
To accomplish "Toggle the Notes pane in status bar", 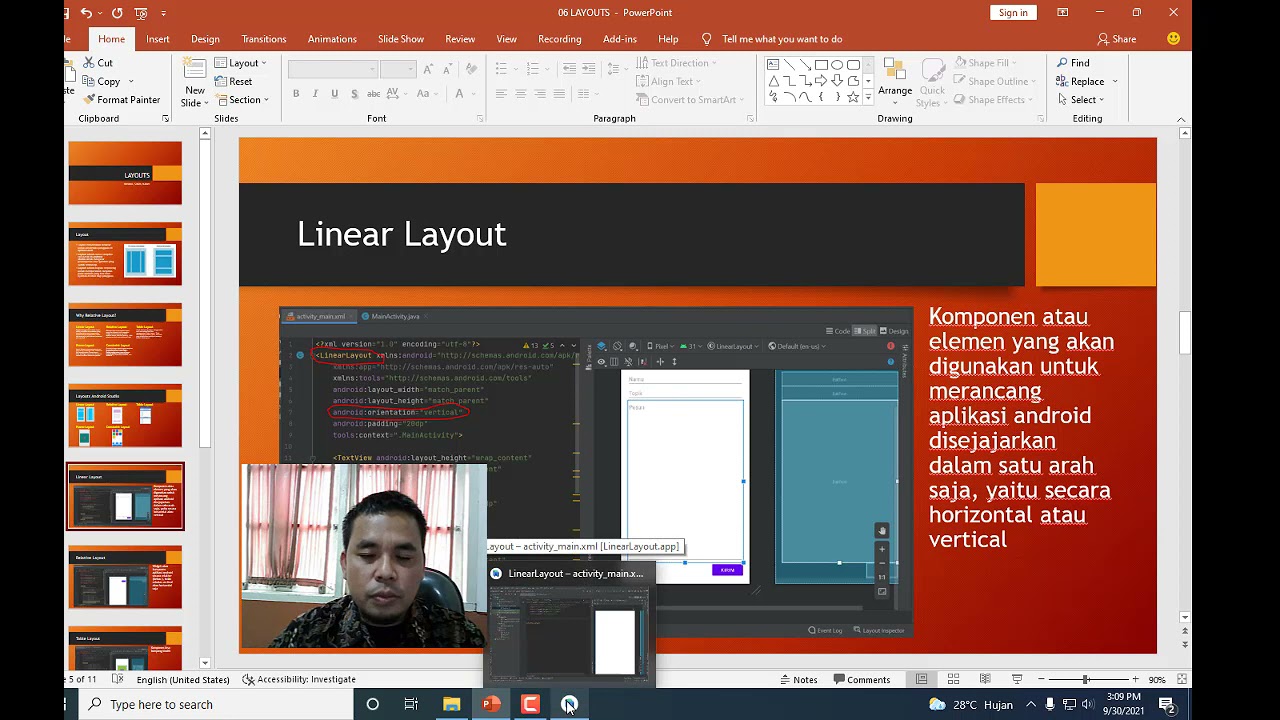I will point(798,679).
